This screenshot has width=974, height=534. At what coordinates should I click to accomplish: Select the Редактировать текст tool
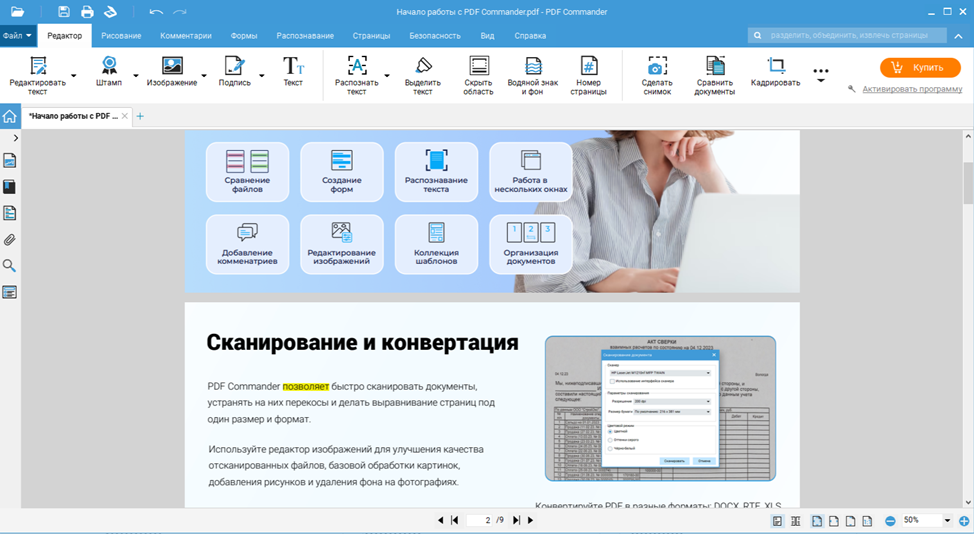(37, 75)
